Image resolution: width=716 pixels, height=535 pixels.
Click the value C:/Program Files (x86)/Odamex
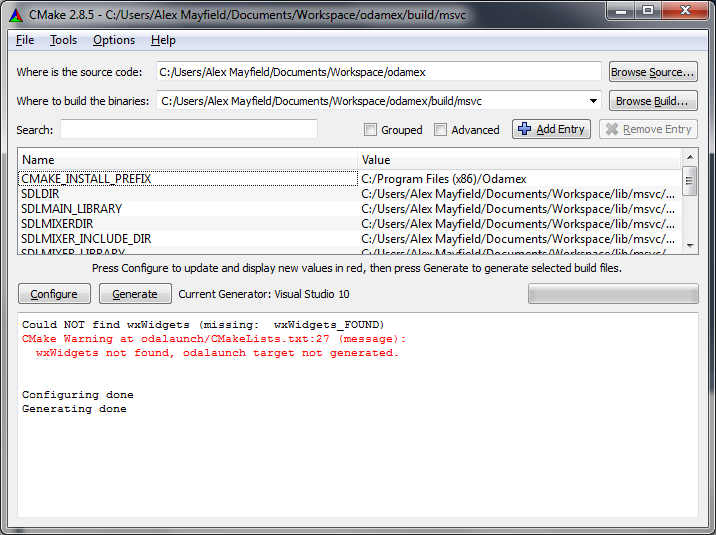[x=444, y=178]
